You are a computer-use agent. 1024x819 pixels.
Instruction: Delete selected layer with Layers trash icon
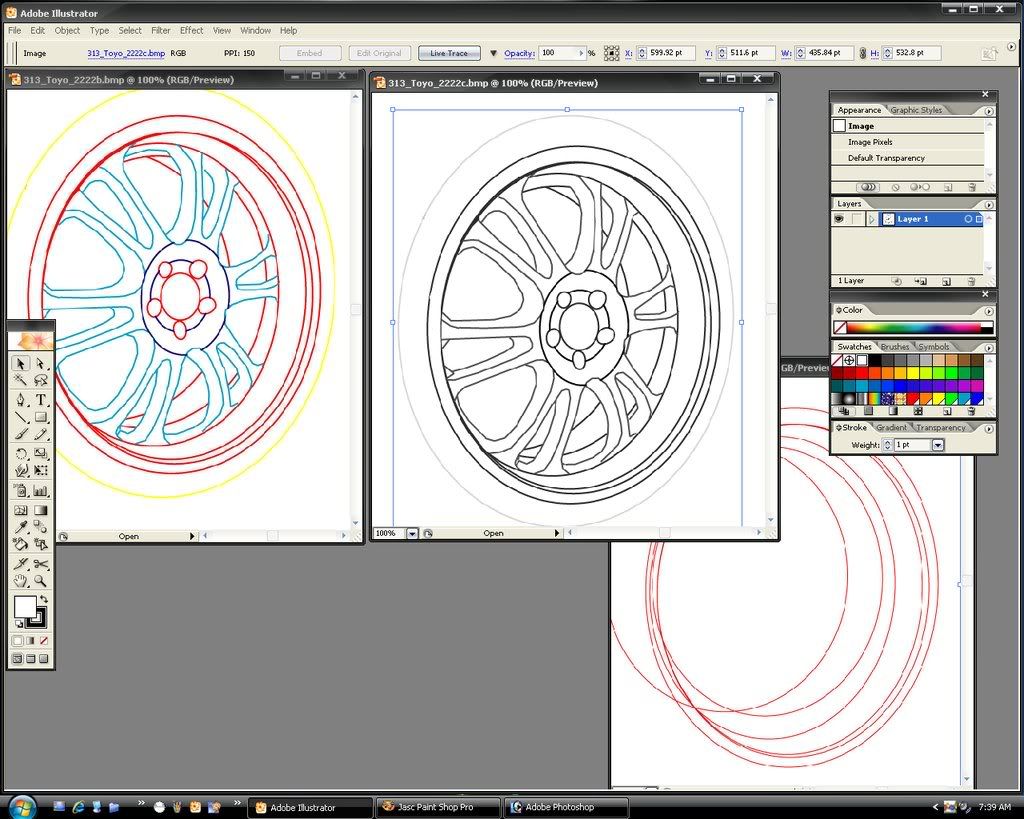pos(972,281)
